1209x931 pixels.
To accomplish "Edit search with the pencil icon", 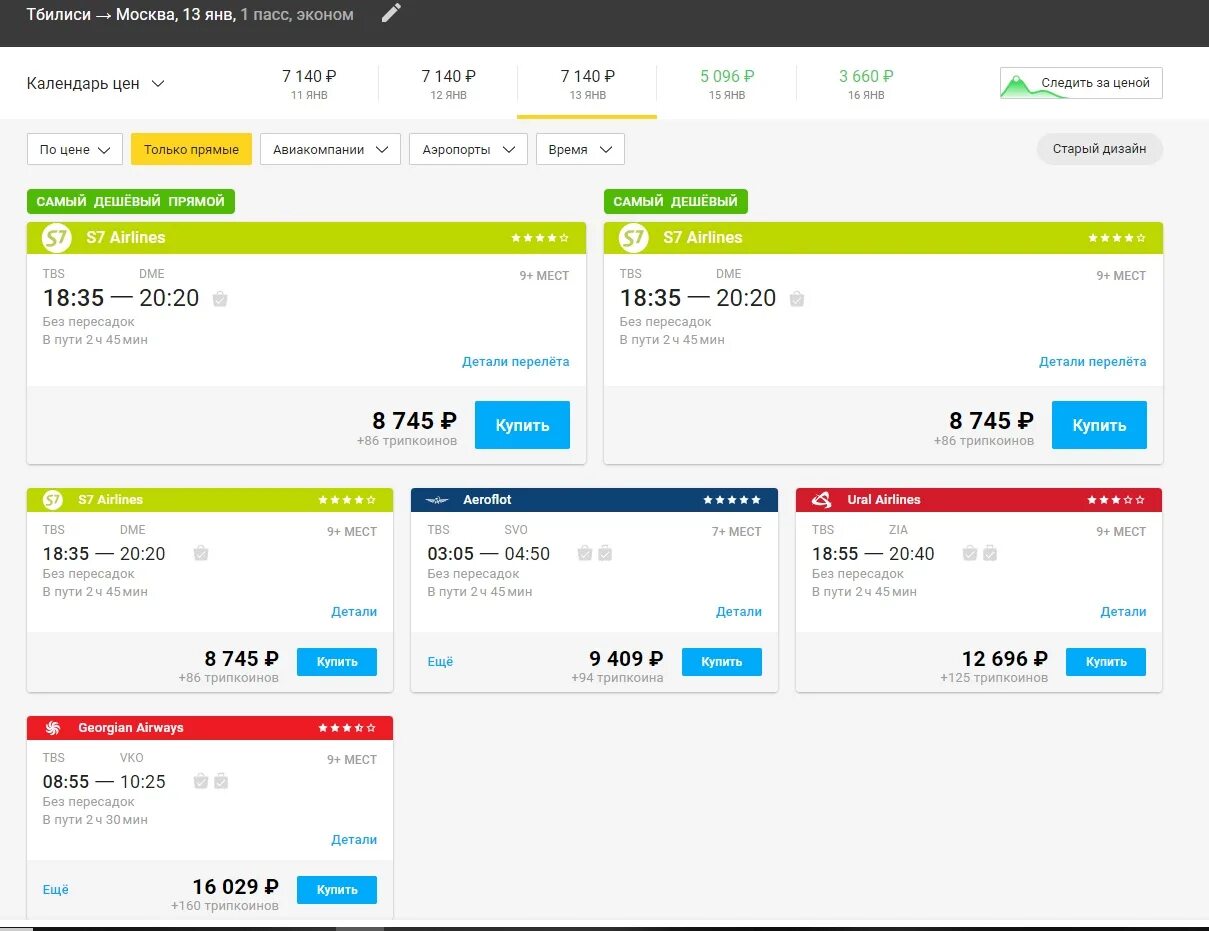I will coord(392,13).
